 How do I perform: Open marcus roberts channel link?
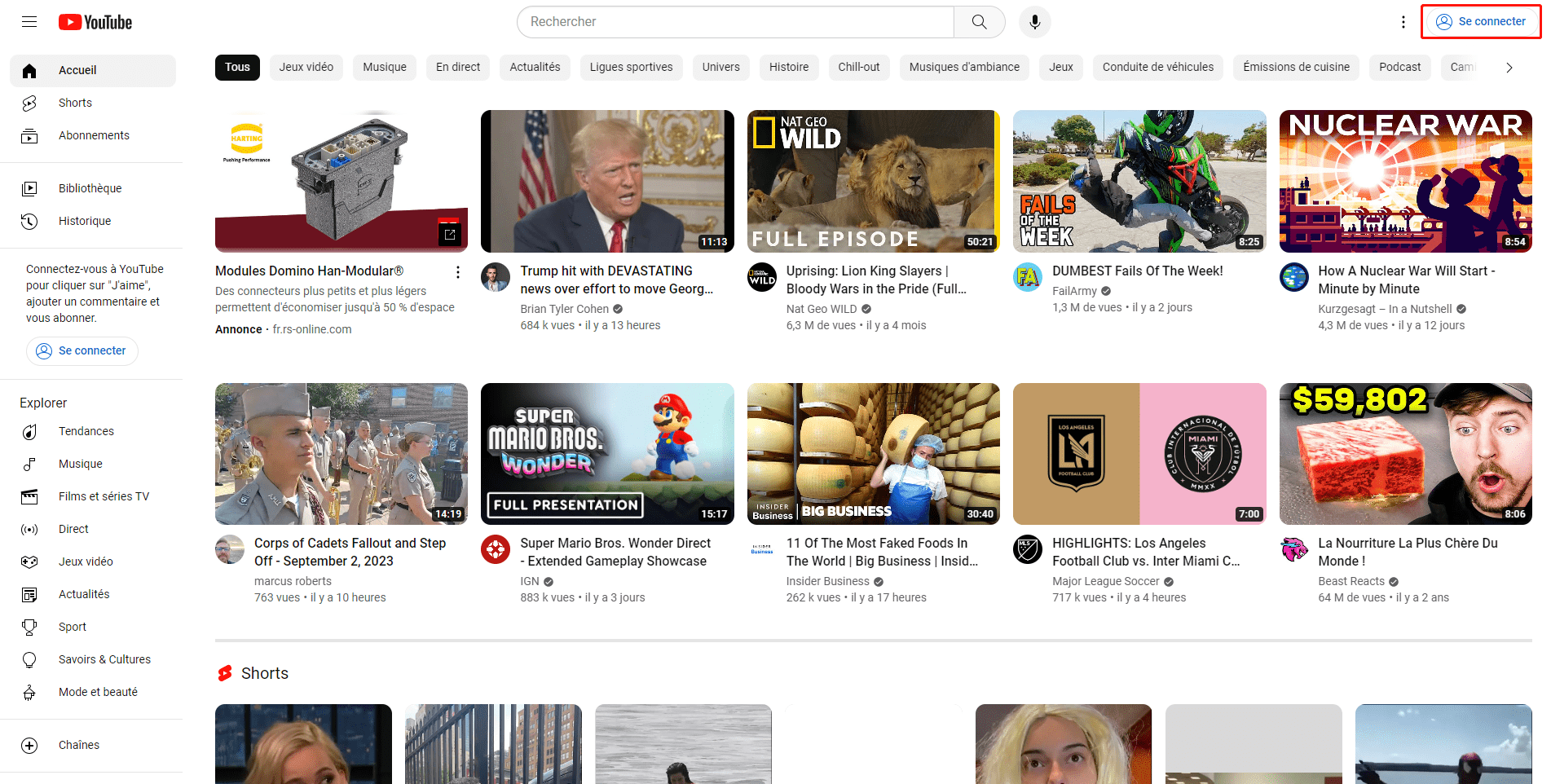coord(293,582)
